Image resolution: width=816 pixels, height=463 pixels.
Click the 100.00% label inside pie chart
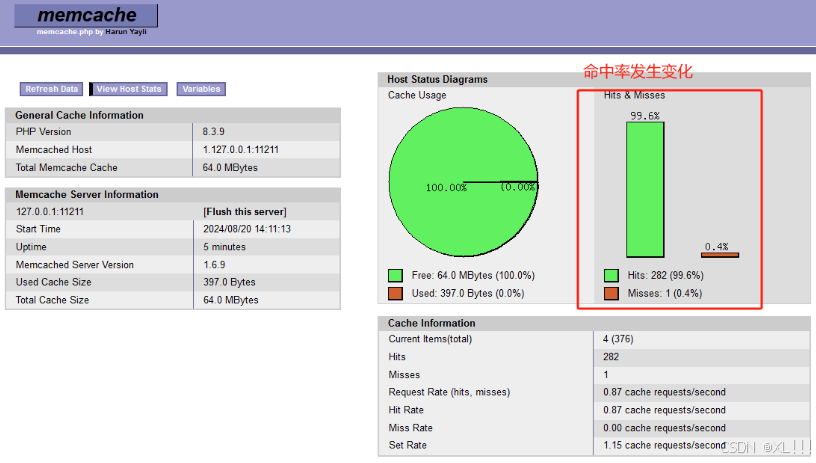[x=446, y=188]
